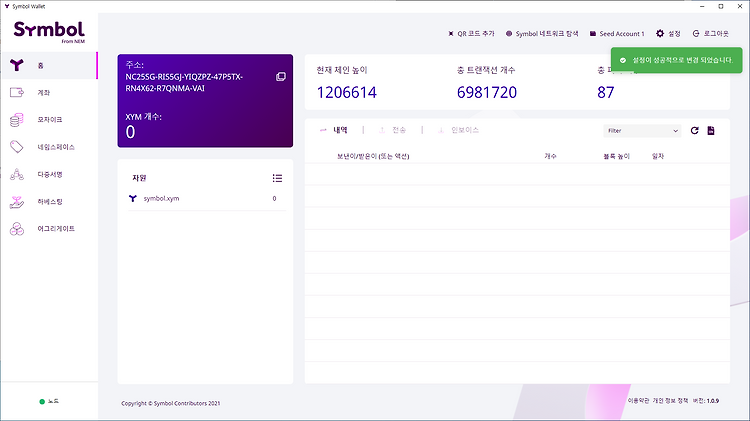
Task: Click the total transactions value 6981720
Action: [487, 92]
